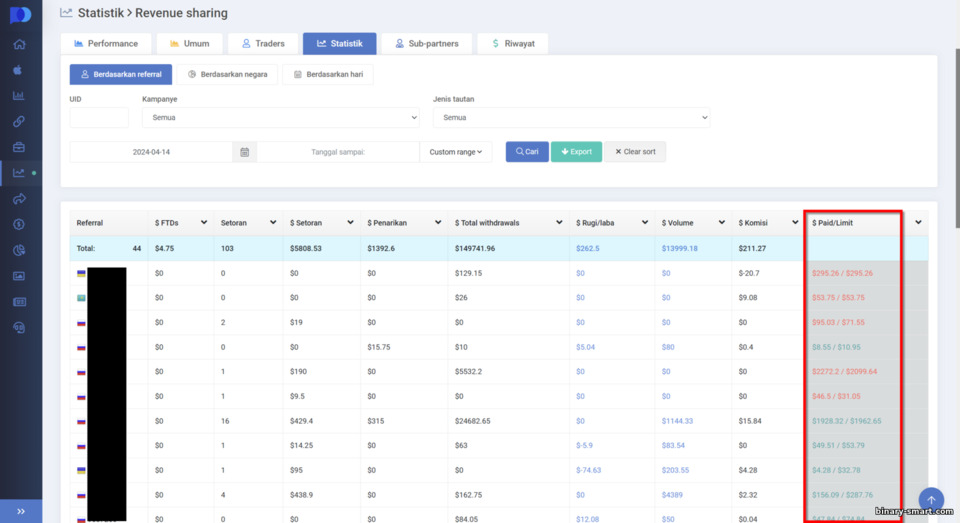Click the $ Paid/Limit column header
The image size is (960, 523).
coord(832,223)
